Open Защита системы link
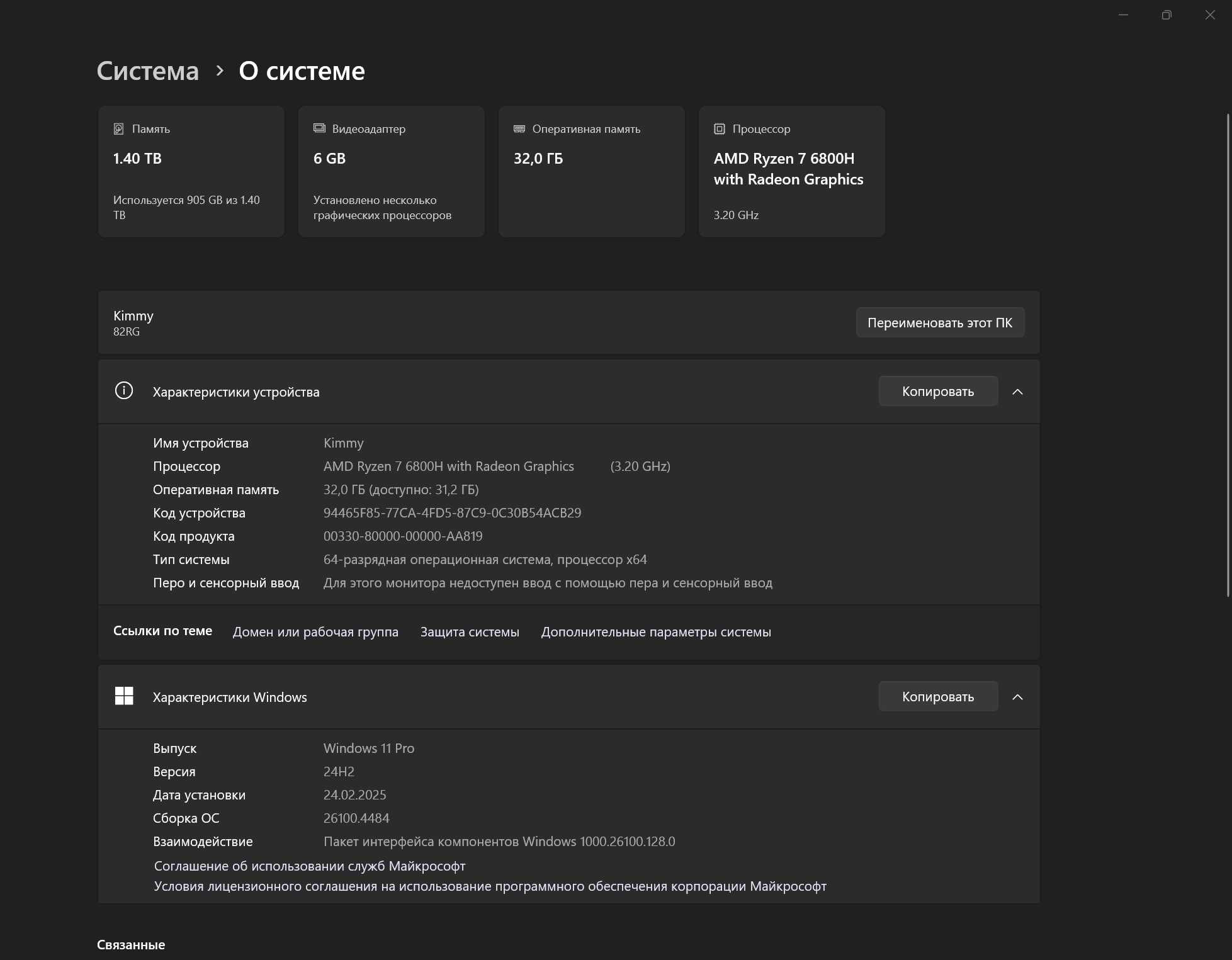The width and height of the screenshot is (1232, 960). click(470, 632)
